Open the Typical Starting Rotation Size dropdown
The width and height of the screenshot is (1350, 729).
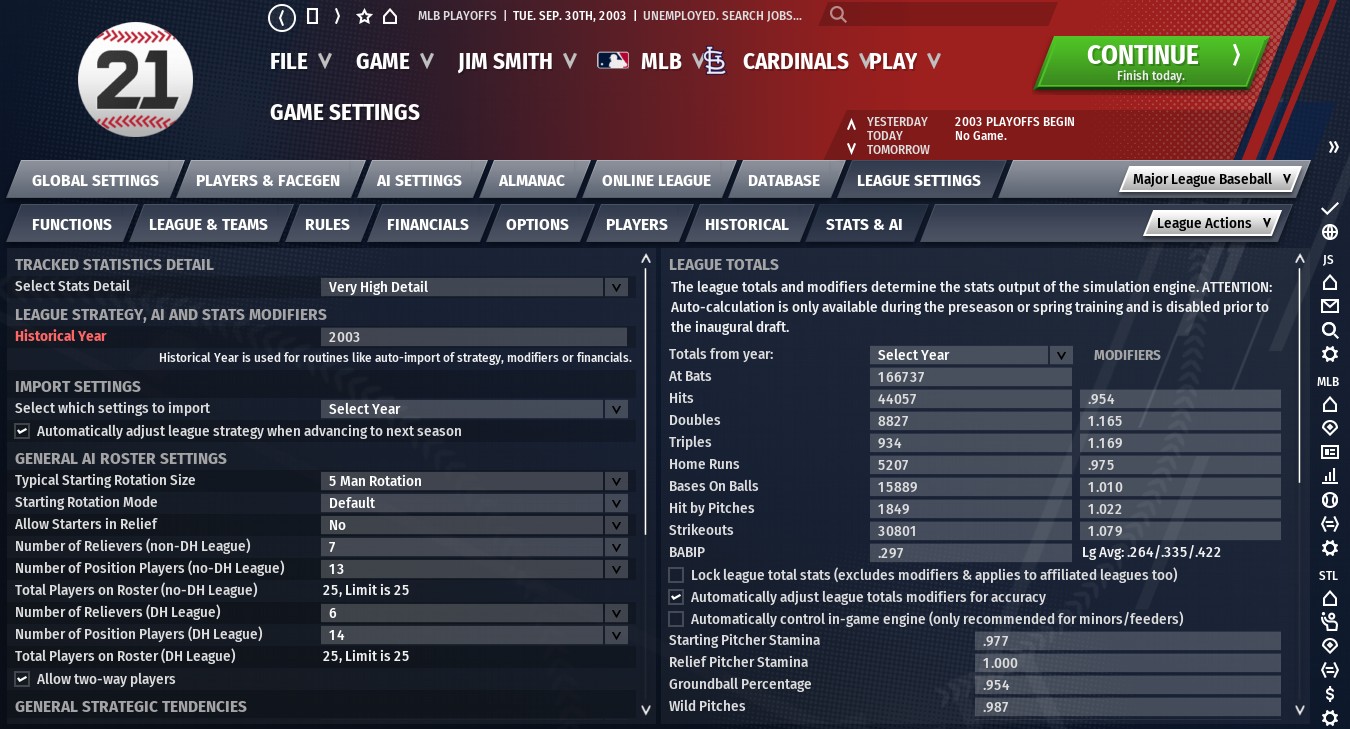click(x=474, y=481)
